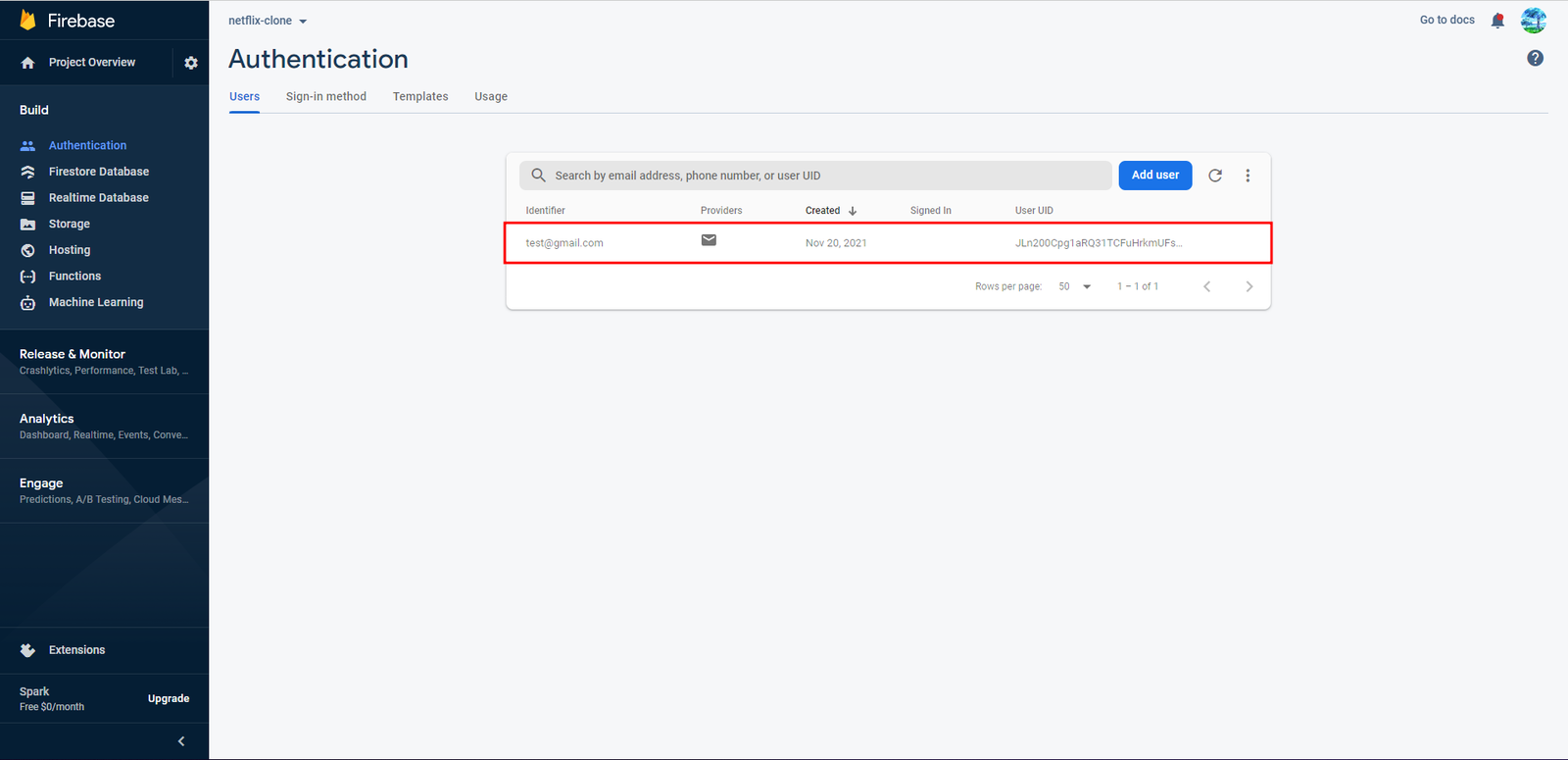The height and width of the screenshot is (760, 1568).
Task: Click the Firestore Database icon
Action: tap(27, 172)
